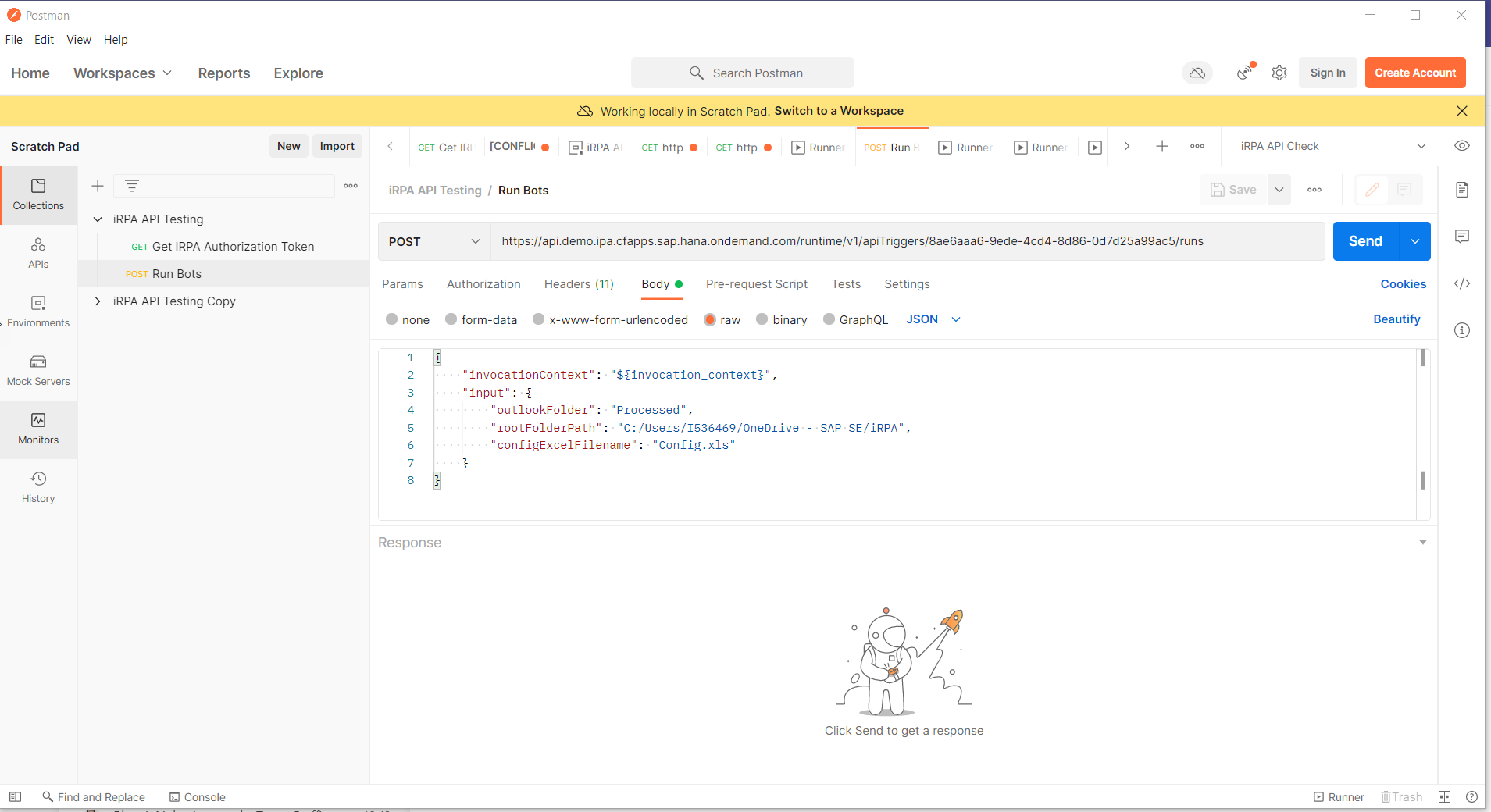The width and height of the screenshot is (1491, 812).
Task: Select the x-www-form-urlencoded body type
Action: 538,319
